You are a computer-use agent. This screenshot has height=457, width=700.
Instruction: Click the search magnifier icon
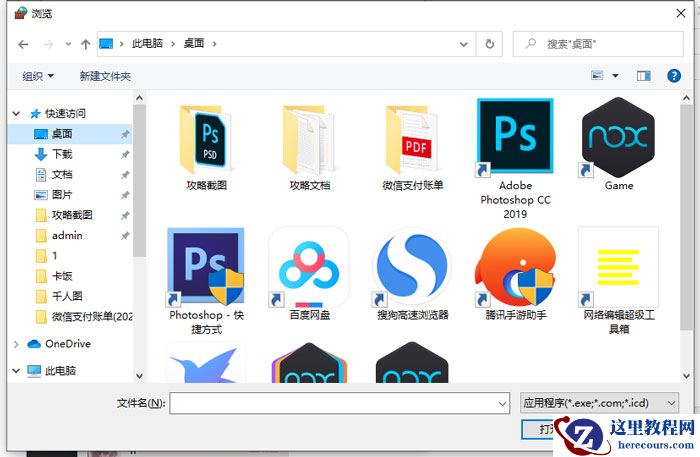coord(530,44)
